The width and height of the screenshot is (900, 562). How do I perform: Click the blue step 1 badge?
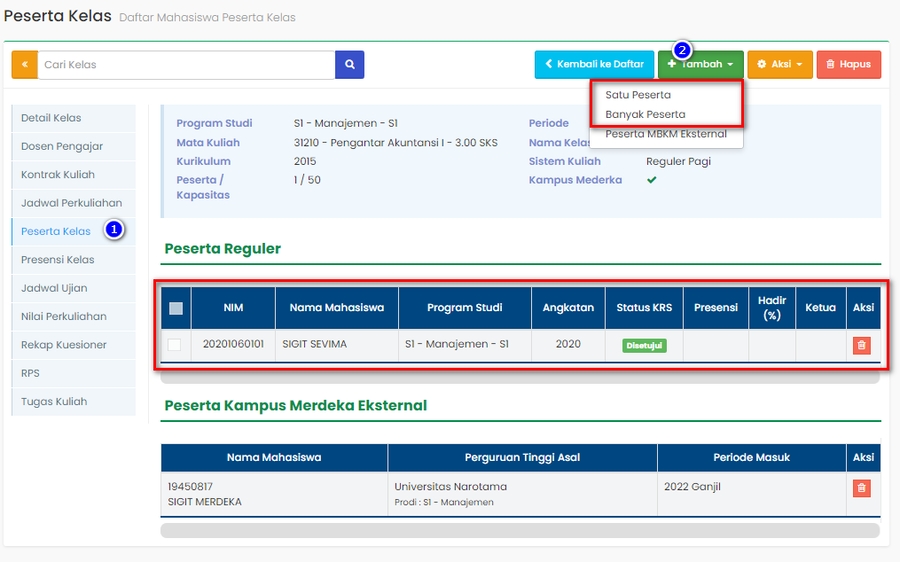[114, 230]
